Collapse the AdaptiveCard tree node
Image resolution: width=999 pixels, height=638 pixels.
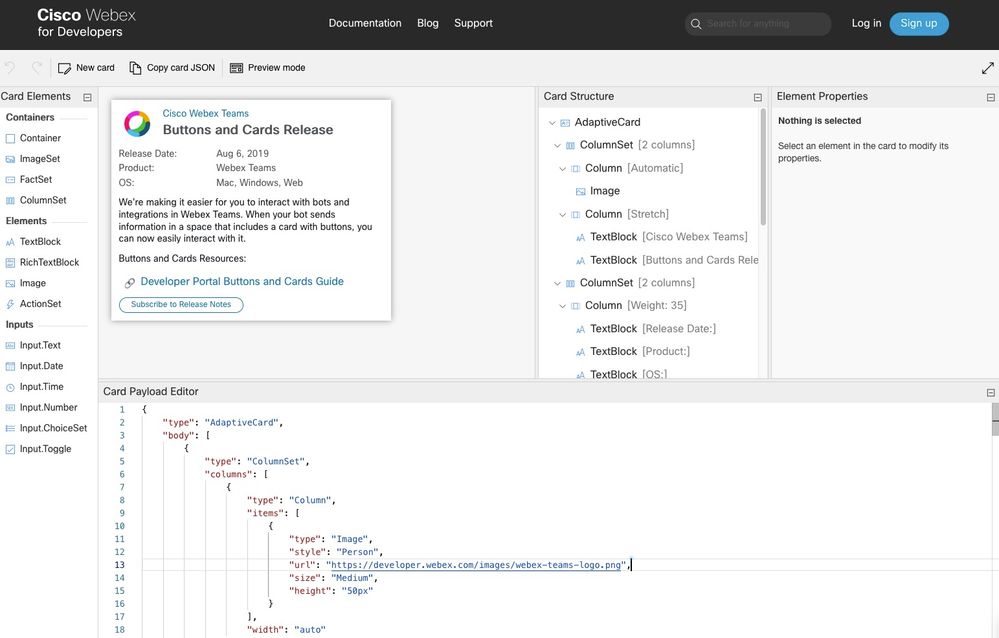(x=552, y=122)
